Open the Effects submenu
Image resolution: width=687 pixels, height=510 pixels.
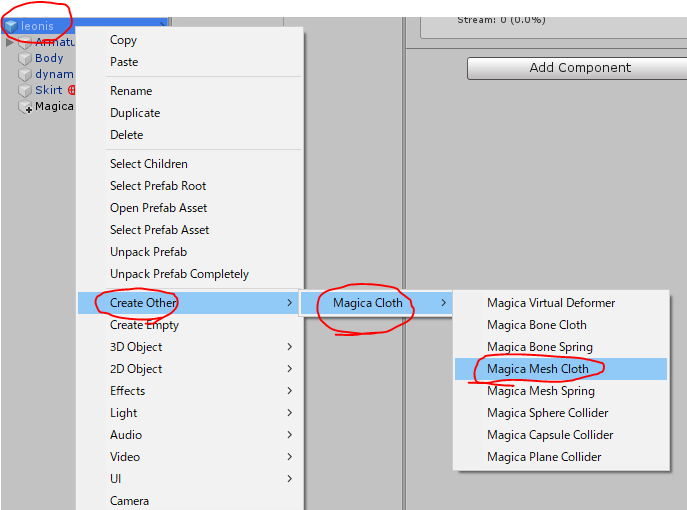191,390
